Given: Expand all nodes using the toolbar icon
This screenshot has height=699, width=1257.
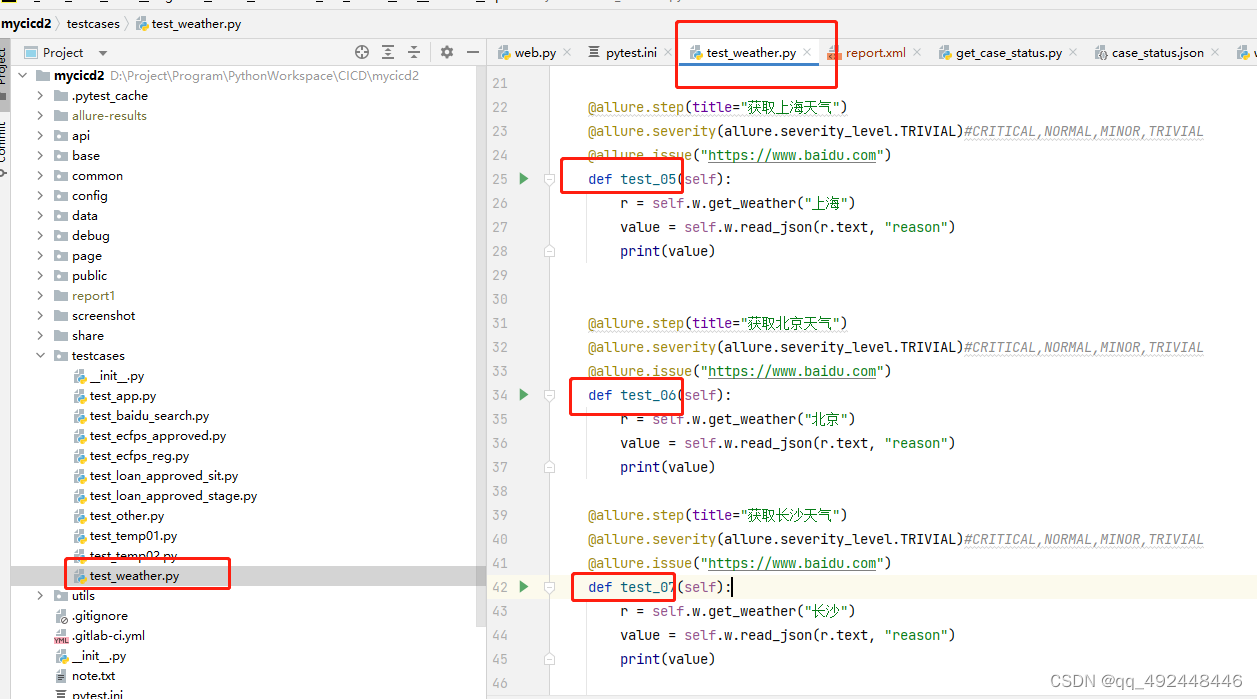Looking at the screenshot, I should coord(388,52).
